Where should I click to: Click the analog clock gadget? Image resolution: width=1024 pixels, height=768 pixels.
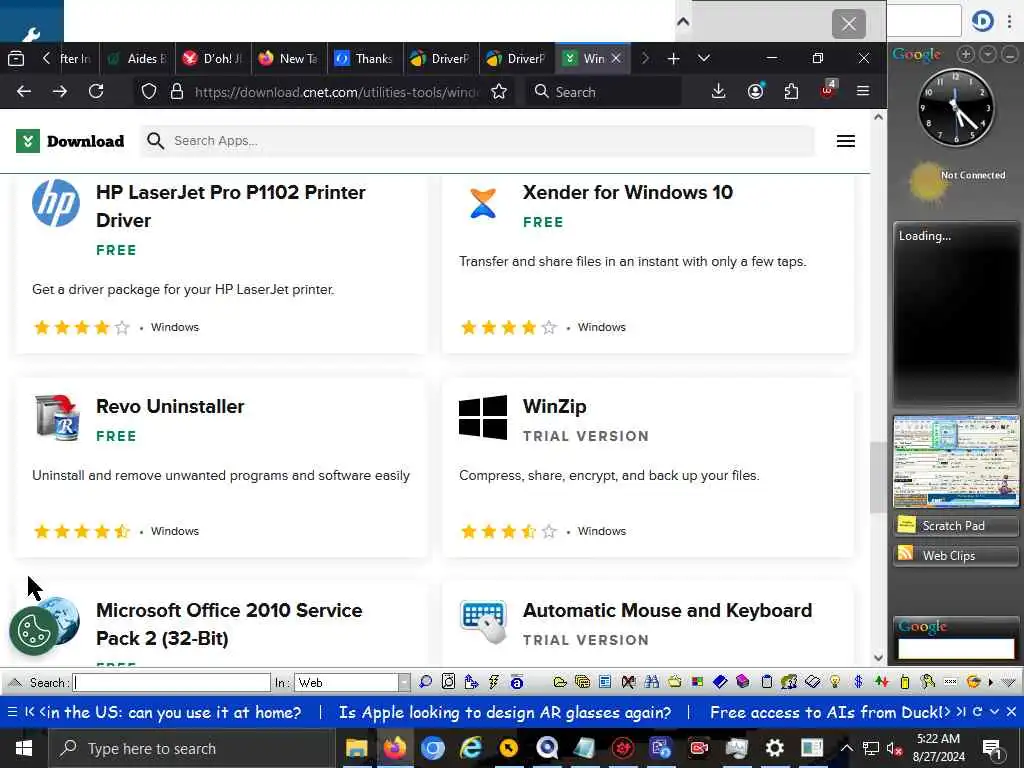pos(956,106)
